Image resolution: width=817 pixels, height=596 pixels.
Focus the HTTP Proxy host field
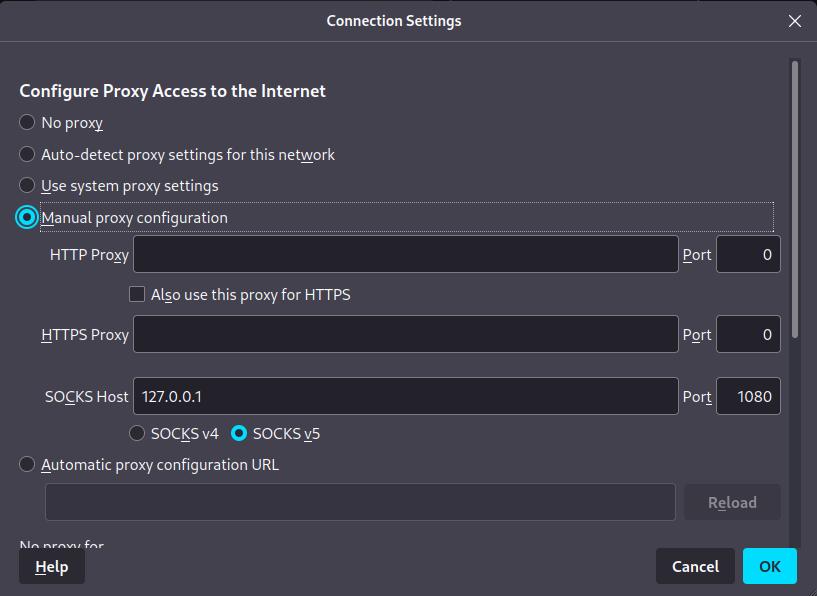[x=406, y=254]
